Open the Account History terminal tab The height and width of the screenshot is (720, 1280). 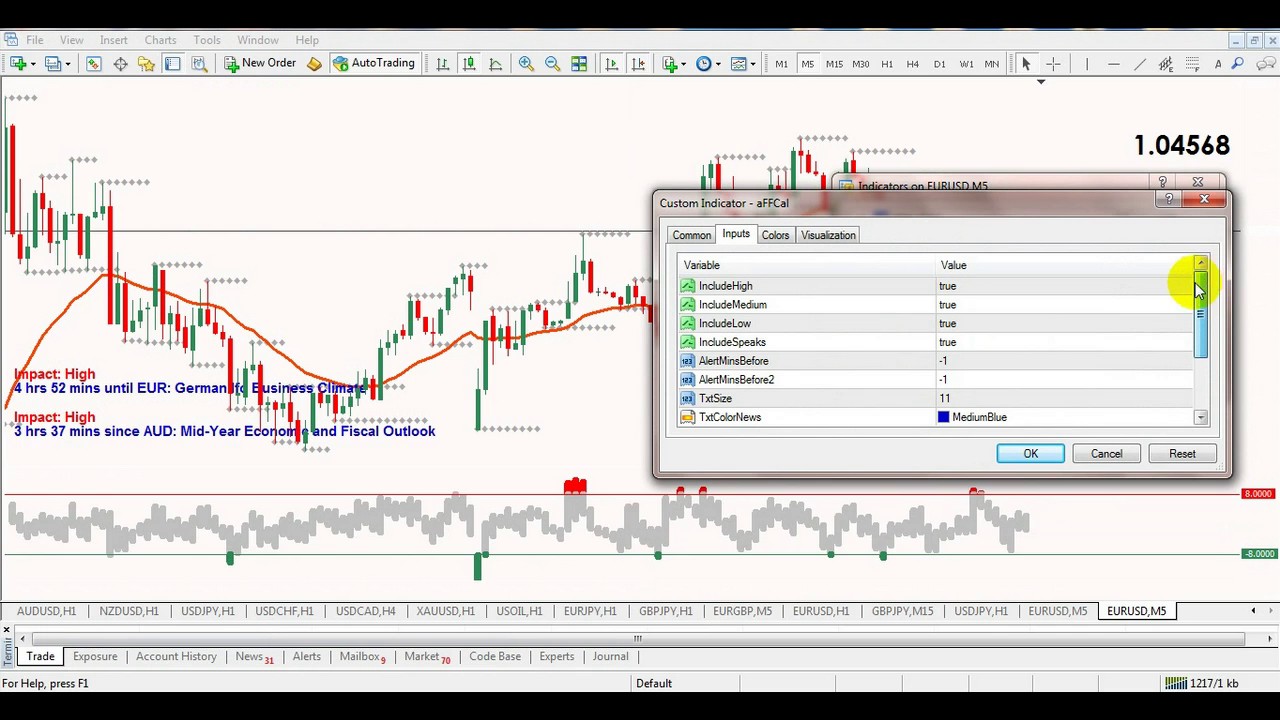click(x=176, y=657)
